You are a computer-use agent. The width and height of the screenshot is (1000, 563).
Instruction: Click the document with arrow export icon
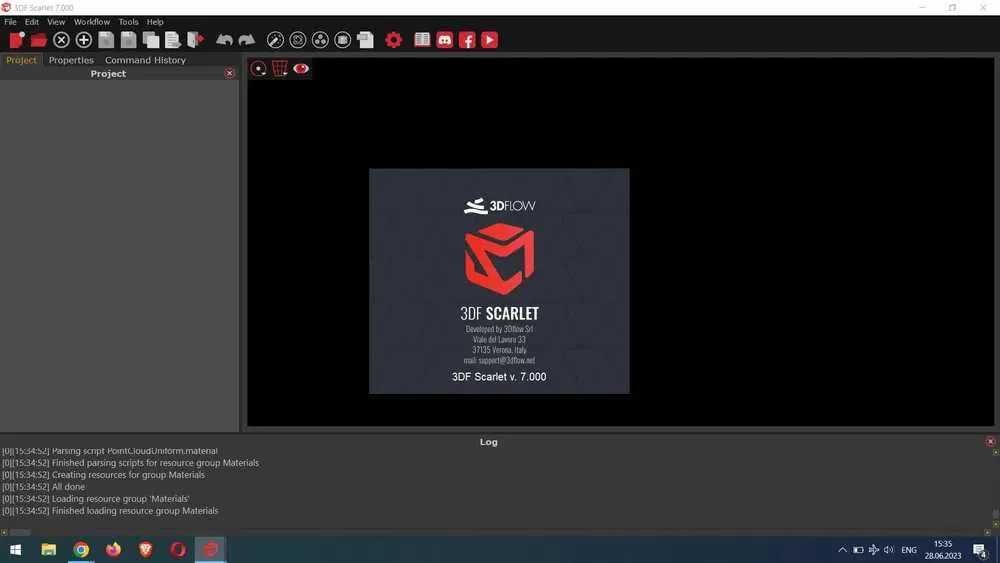point(173,40)
